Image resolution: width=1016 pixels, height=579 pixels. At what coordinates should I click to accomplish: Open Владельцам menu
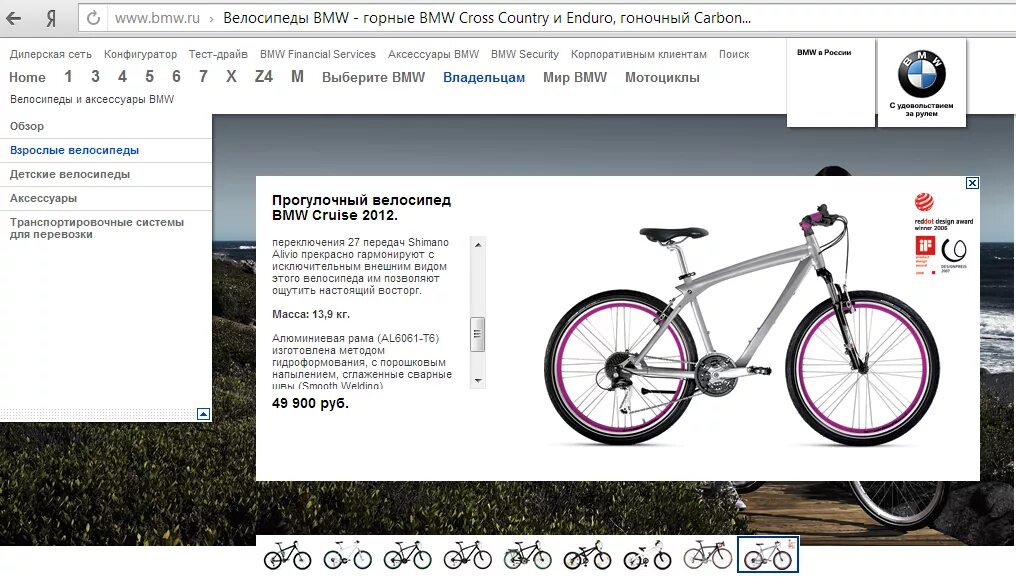pos(484,78)
